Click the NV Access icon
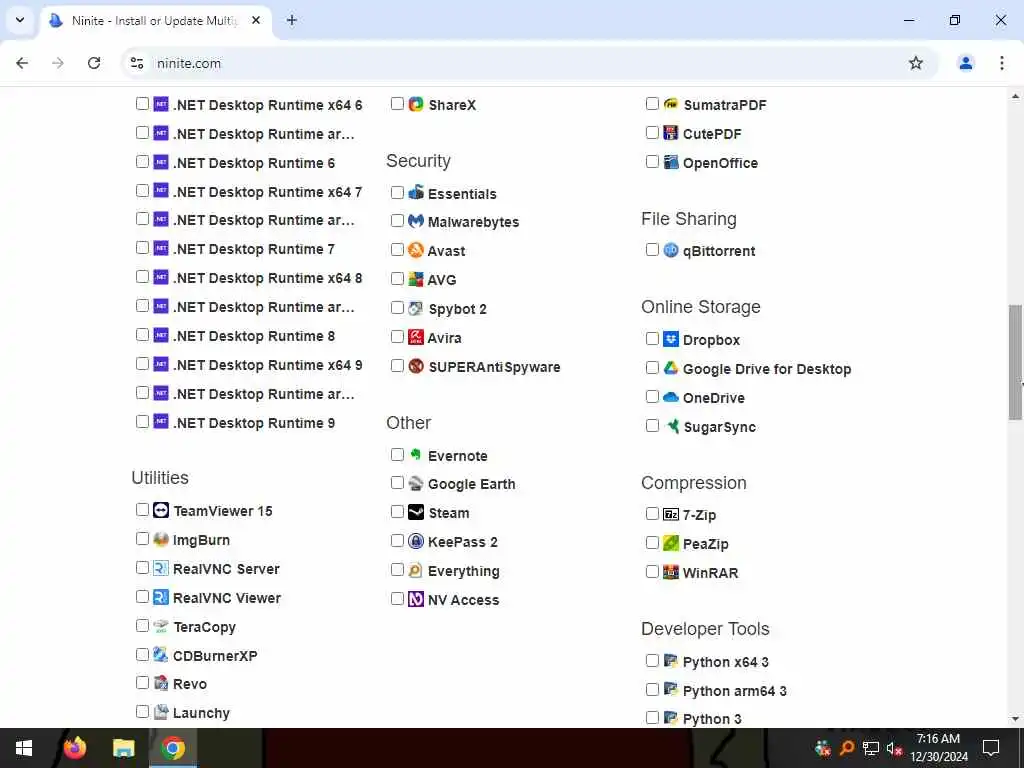The height and width of the screenshot is (768, 1024). (416, 599)
